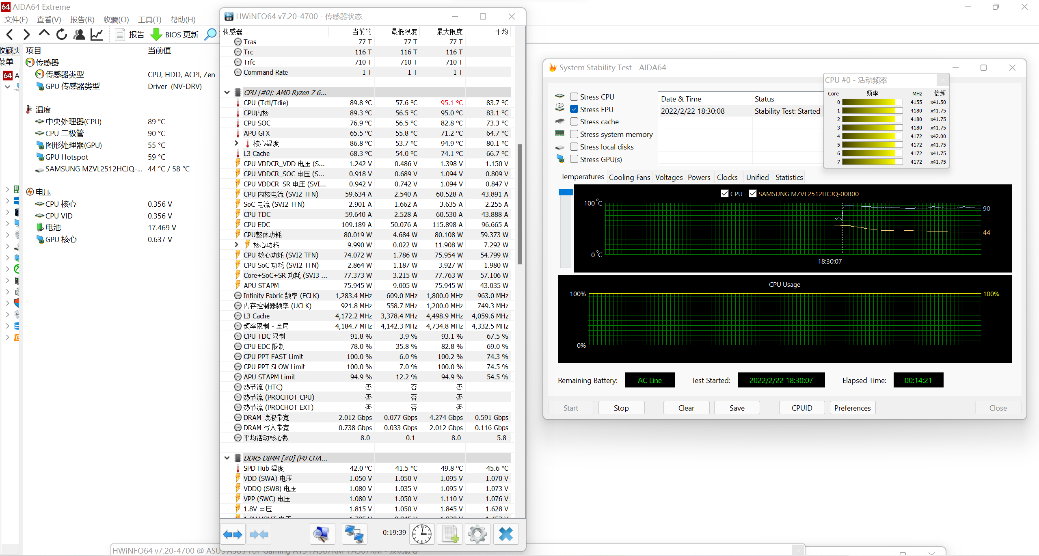1039x556 pixels.
Task: Open the AIDA64 graph toolbar icon
Action: click(97, 34)
